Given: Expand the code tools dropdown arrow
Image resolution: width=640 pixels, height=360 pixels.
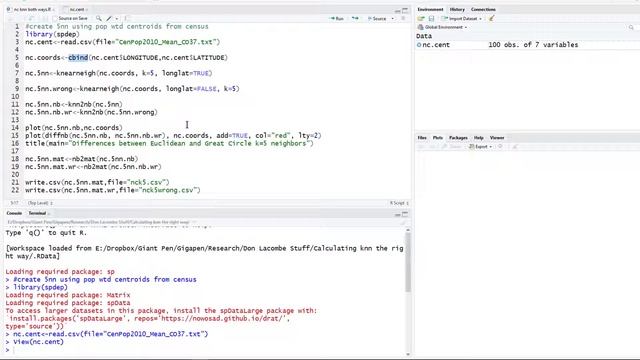Looking at the screenshot, I should (117, 18).
